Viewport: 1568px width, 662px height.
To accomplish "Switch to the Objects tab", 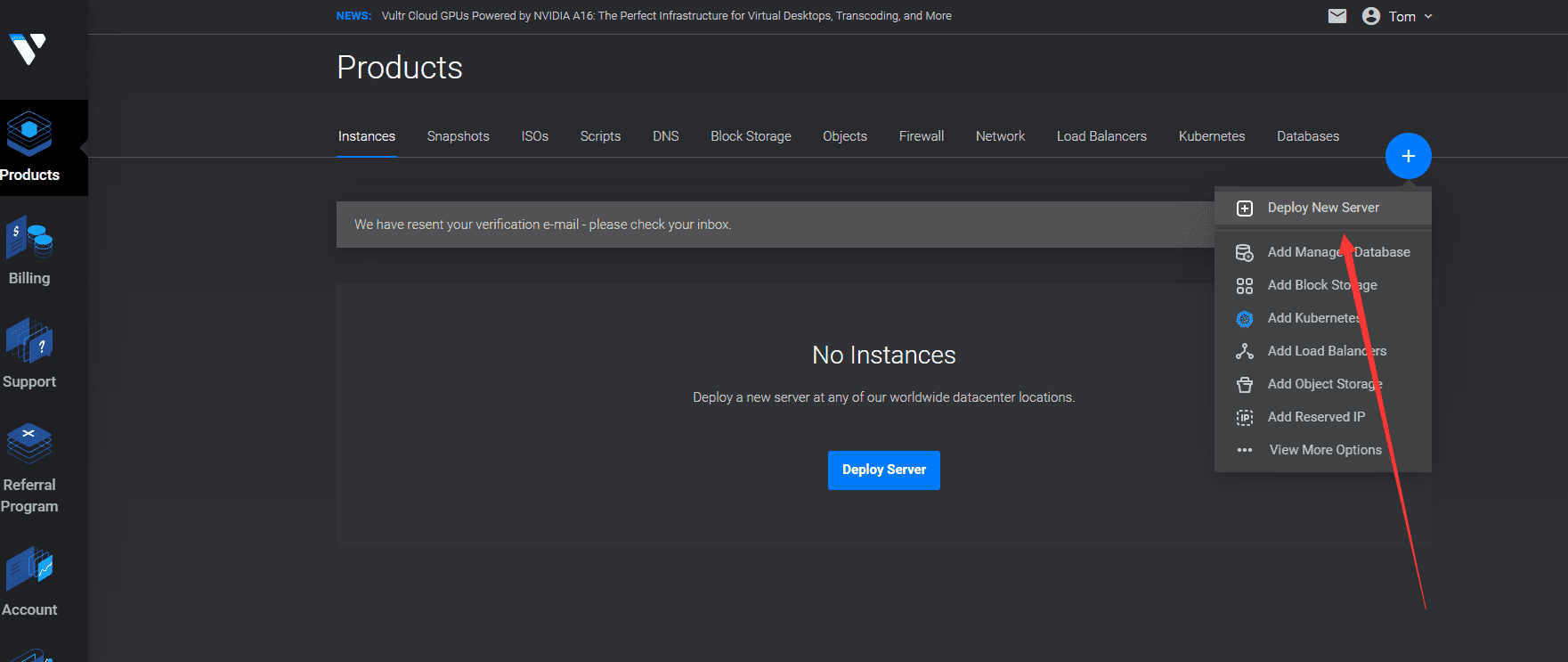I will tap(845, 136).
